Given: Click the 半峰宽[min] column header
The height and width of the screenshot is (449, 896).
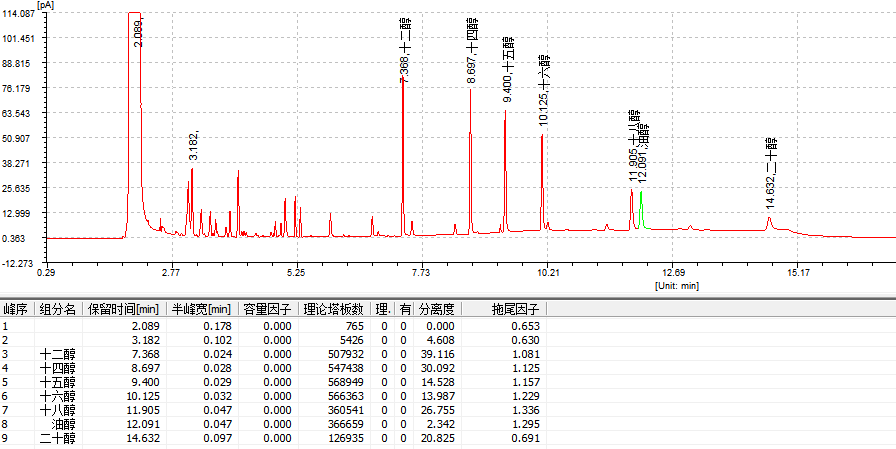Looking at the screenshot, I should (200, 309).
